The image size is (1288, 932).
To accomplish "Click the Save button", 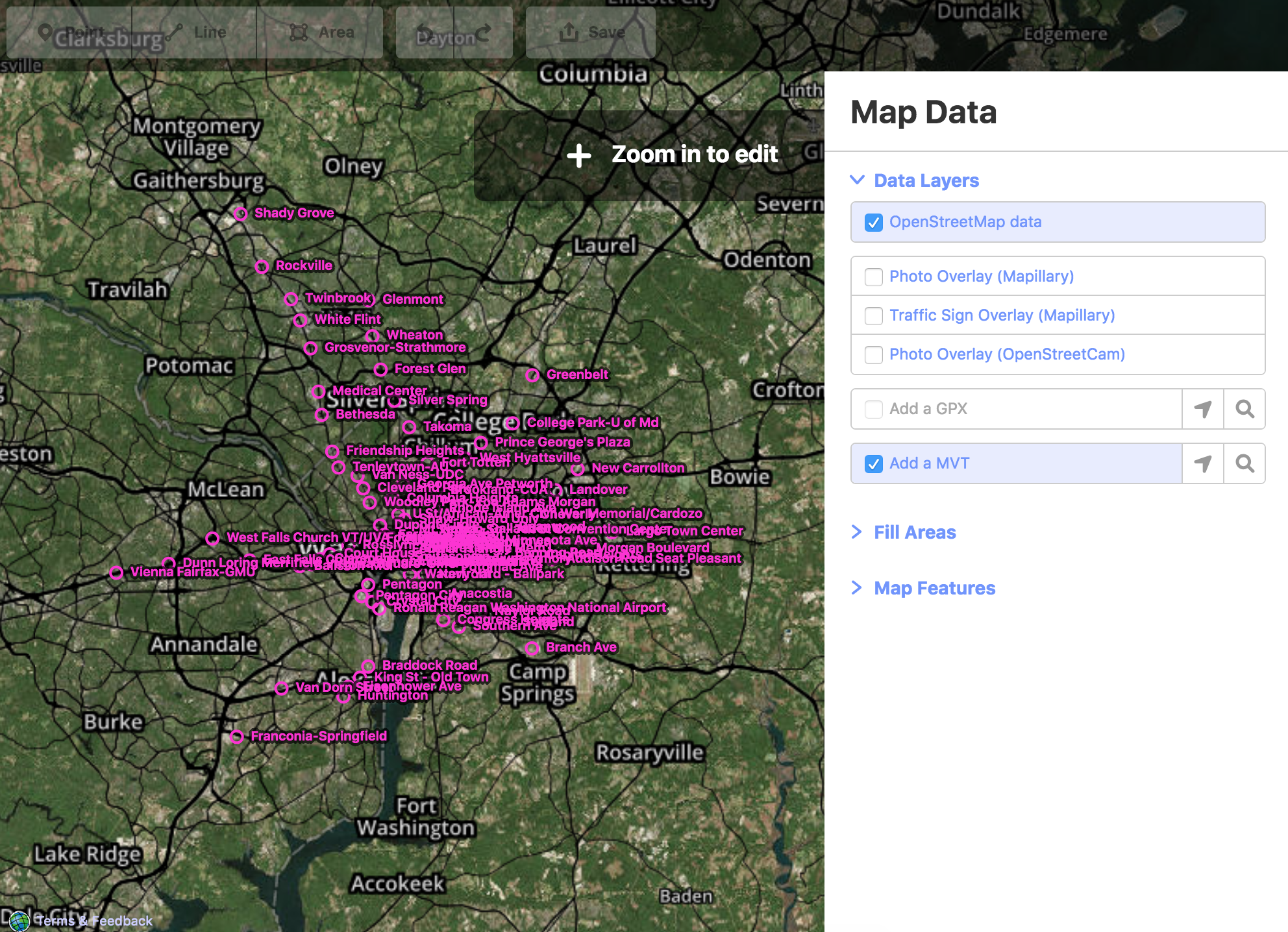I will 591,32.
